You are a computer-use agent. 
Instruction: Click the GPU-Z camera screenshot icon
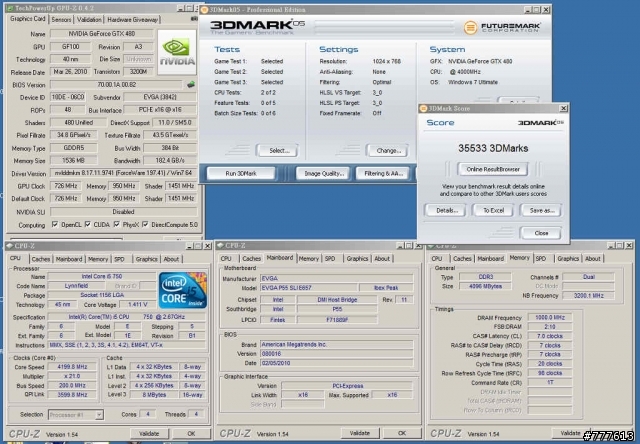pos(194,19)
